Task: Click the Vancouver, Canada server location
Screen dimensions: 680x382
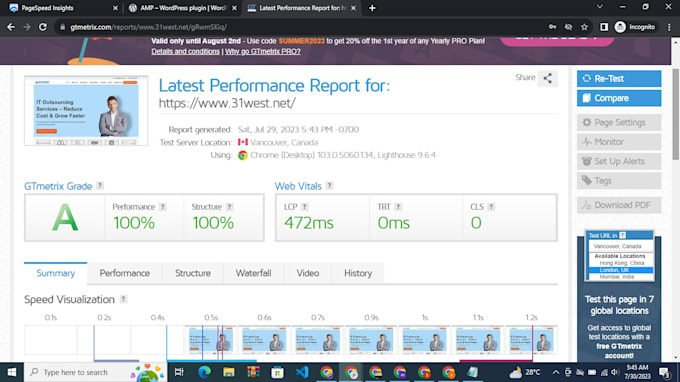Action: (x=284, y=142)
